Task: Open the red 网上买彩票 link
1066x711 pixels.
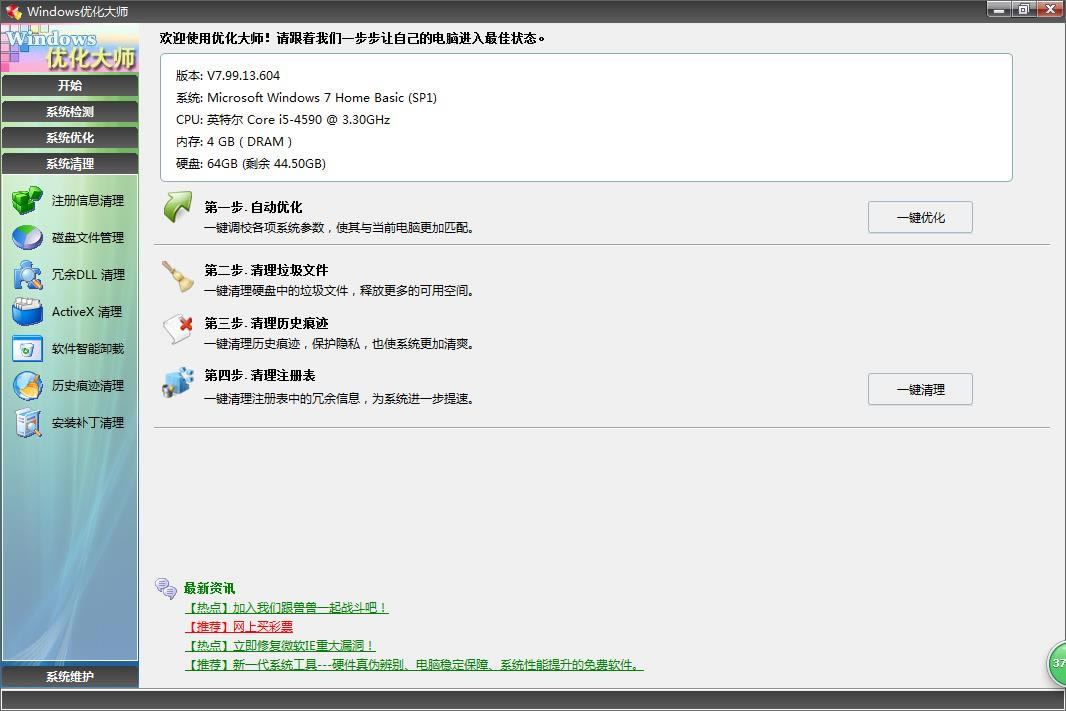Action: point(239,627)
